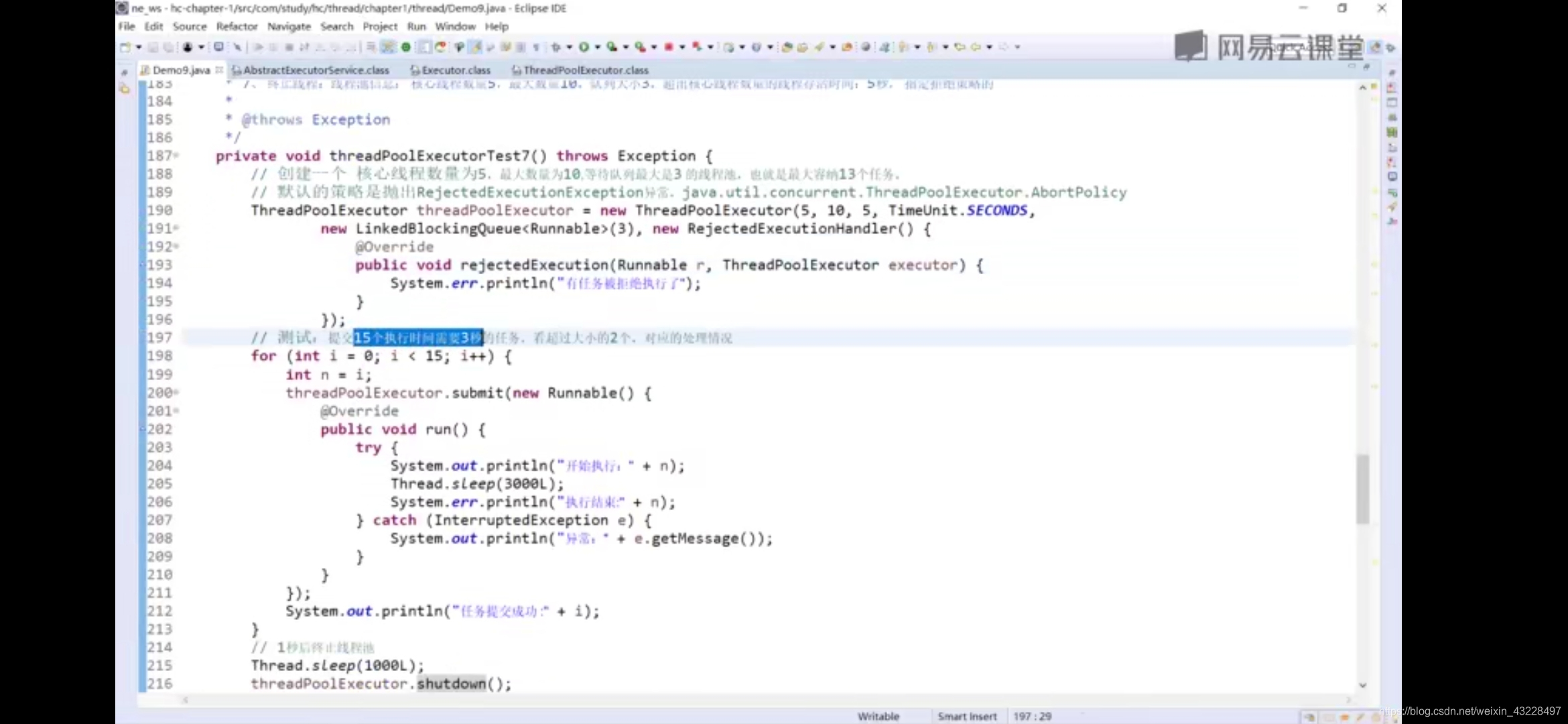This screenshot has width=1568, height=724.
Task: Toggle Show Whitespace Characters in the toolbar
Action: point(536,47)
